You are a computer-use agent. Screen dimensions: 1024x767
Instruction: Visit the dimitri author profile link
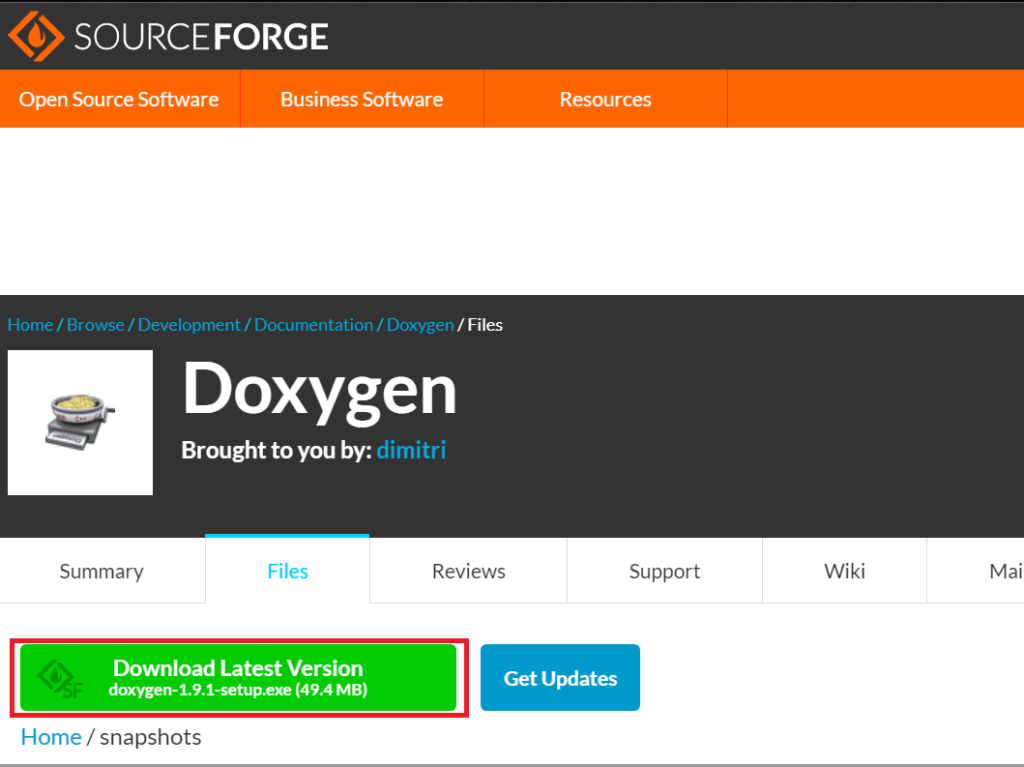(411, 450)
